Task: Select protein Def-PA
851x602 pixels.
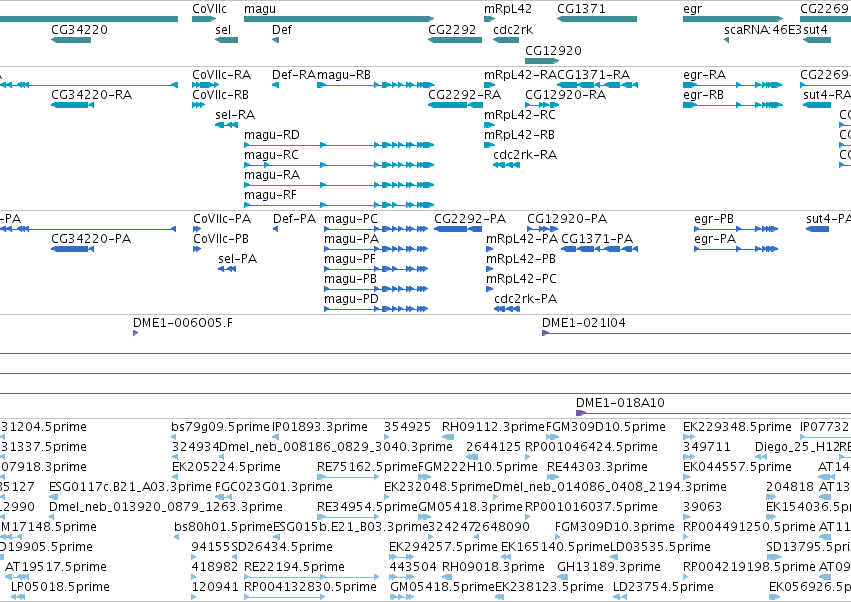Action: tap(295, 219)
